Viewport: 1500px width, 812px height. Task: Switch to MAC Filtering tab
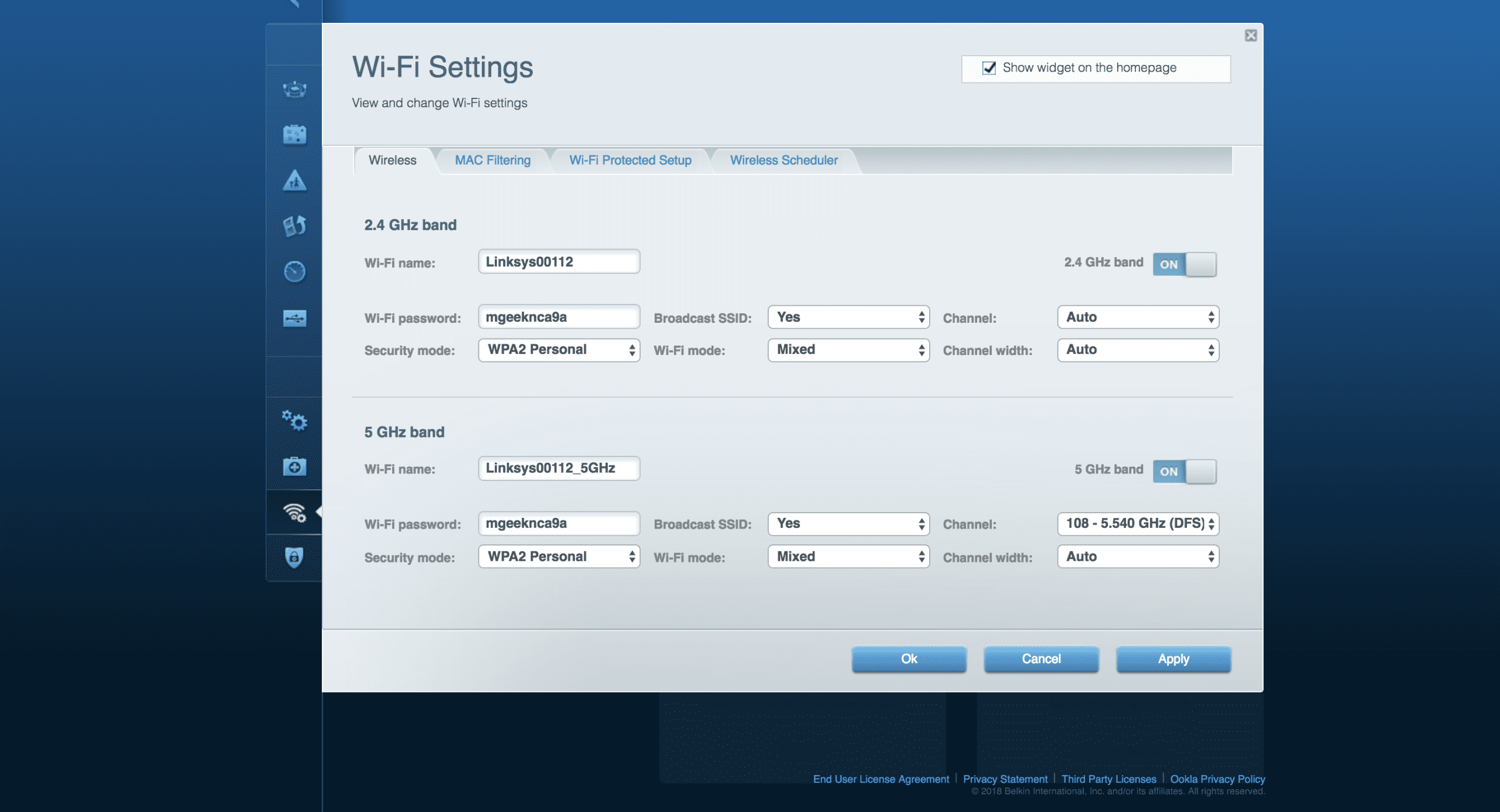492,160
